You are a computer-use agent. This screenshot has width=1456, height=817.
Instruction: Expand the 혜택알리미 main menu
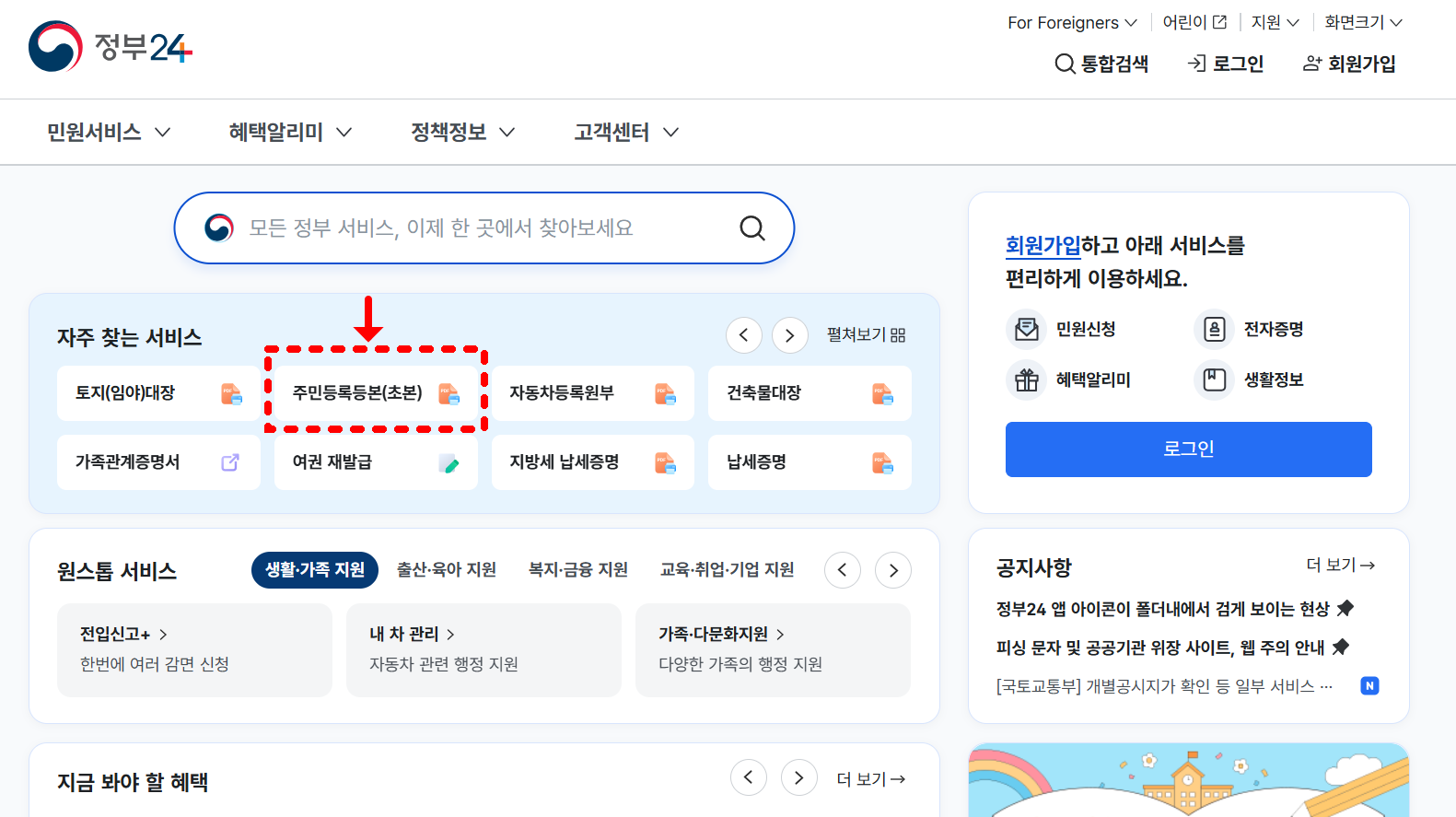tap(290, 133)
